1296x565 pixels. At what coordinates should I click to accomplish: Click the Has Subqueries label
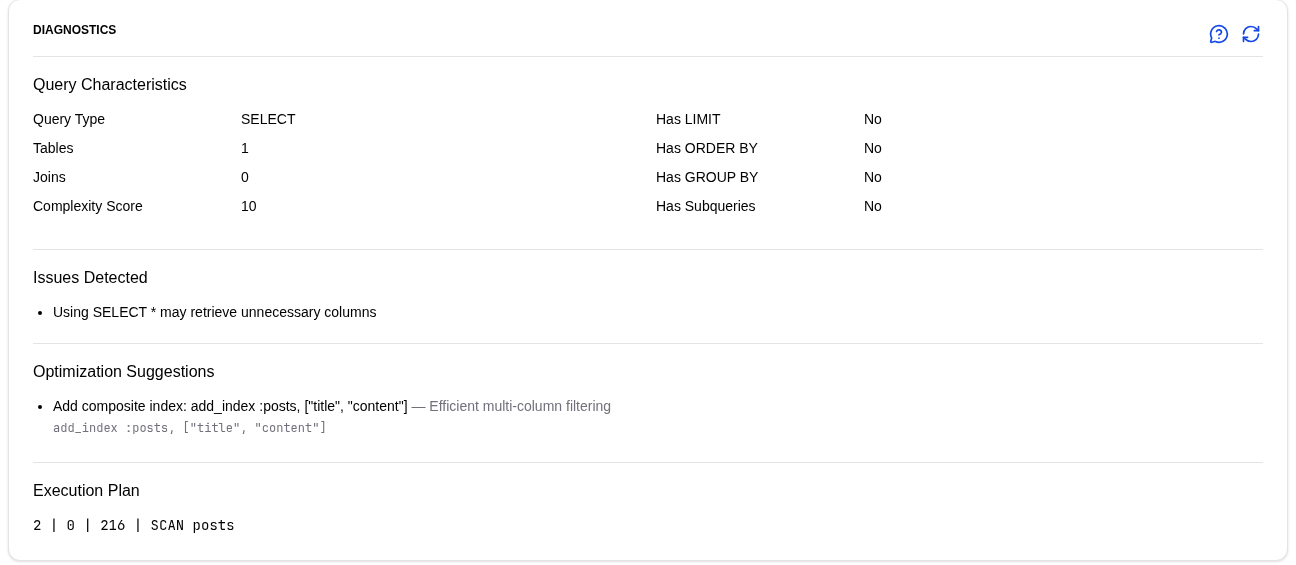(706, 206)
